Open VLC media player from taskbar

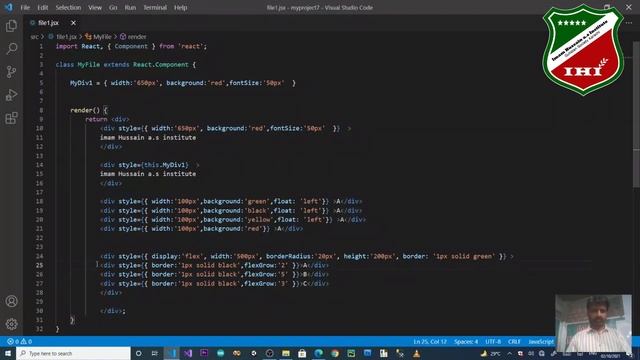click(x=416, y=353)
